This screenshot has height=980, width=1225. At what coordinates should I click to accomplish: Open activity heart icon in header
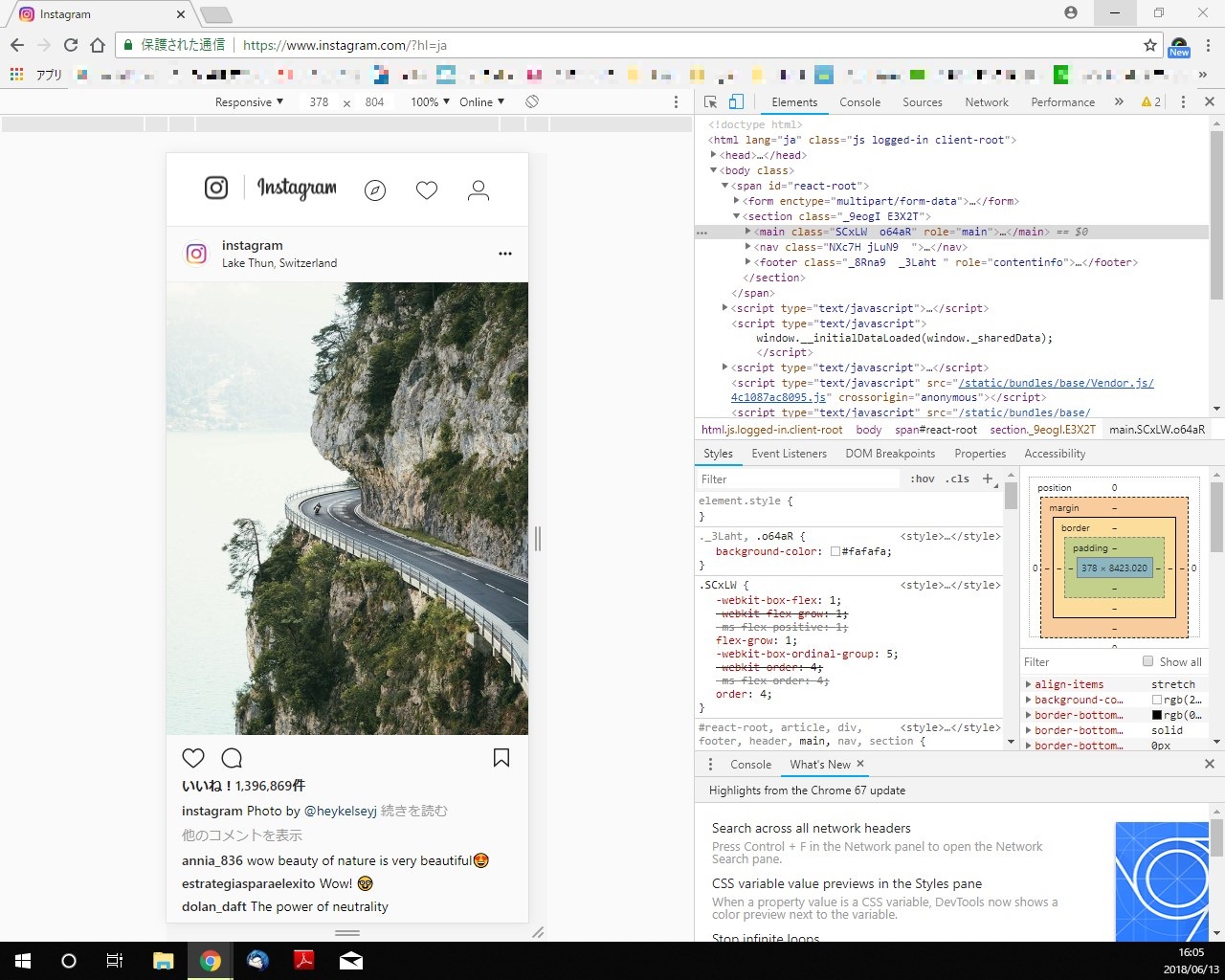pyautogui.click(x=427, y=190)
